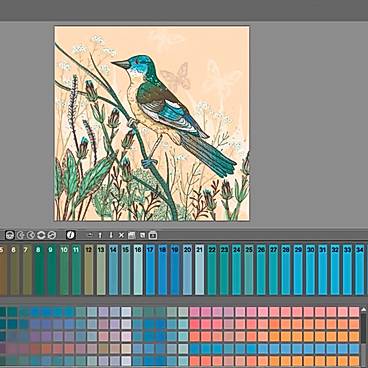The height and width of the screenshot is (368, 368).
Task: Select color strip number 9
Action: [x=52, y=269]
